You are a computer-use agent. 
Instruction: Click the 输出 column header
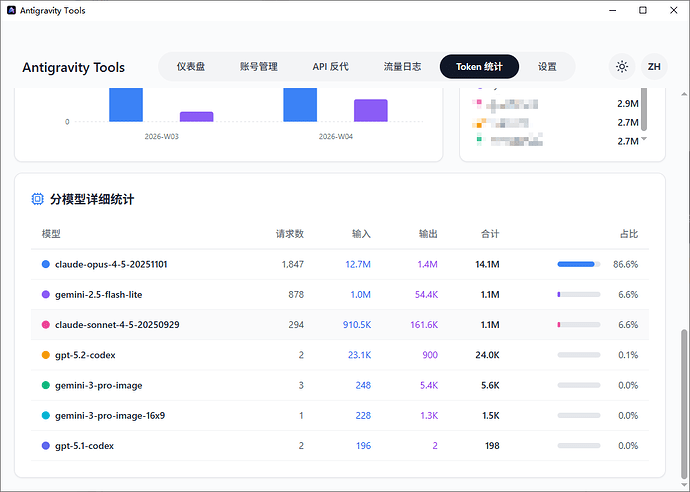[428, 234]
